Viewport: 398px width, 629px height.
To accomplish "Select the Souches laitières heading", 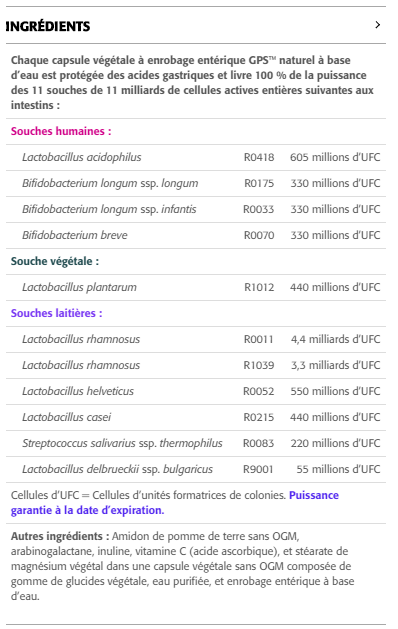I will click(57, 313).
